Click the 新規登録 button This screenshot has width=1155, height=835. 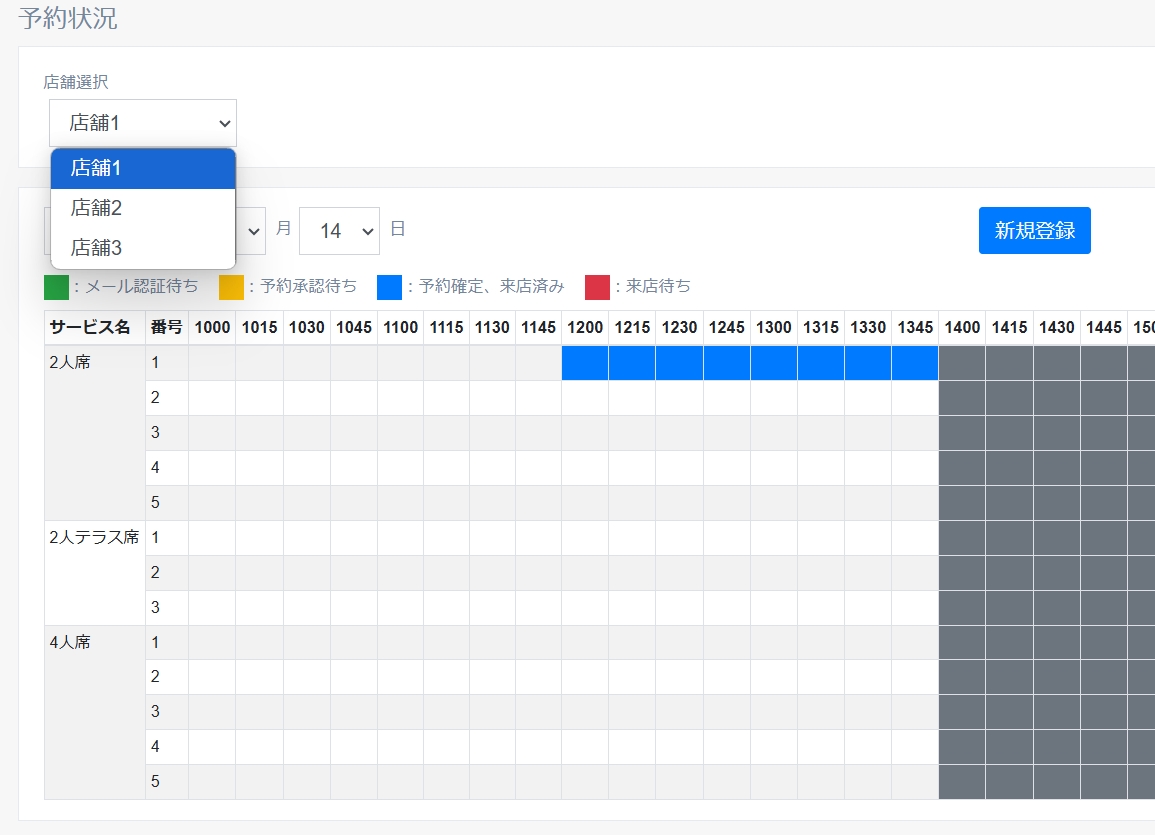(1034, 231)
